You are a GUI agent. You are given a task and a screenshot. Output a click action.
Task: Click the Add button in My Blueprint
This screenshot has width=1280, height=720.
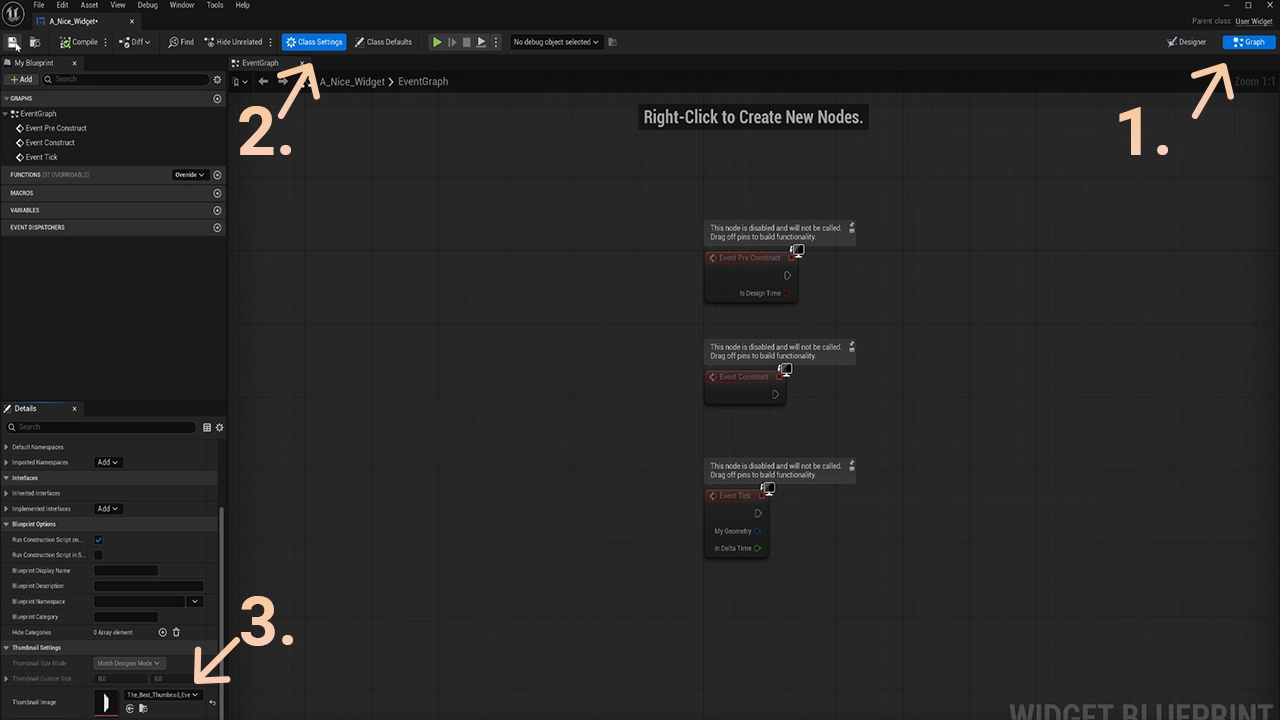tap(21, 79)
